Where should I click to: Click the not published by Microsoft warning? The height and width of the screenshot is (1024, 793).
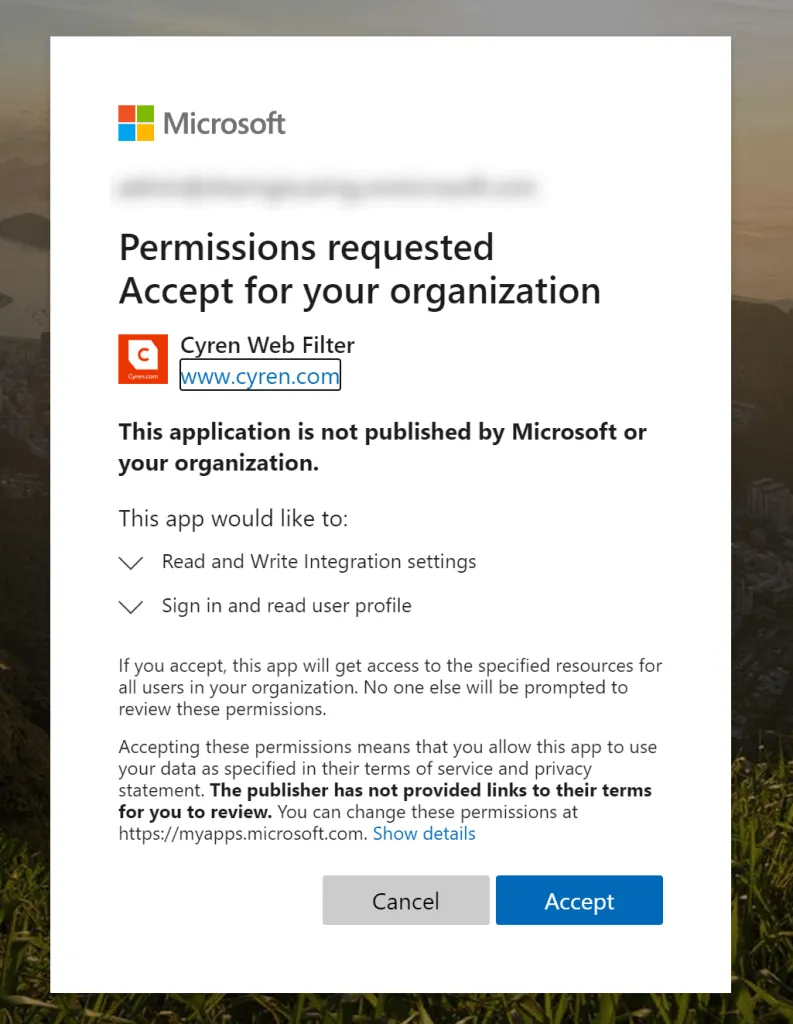point(382,447)
